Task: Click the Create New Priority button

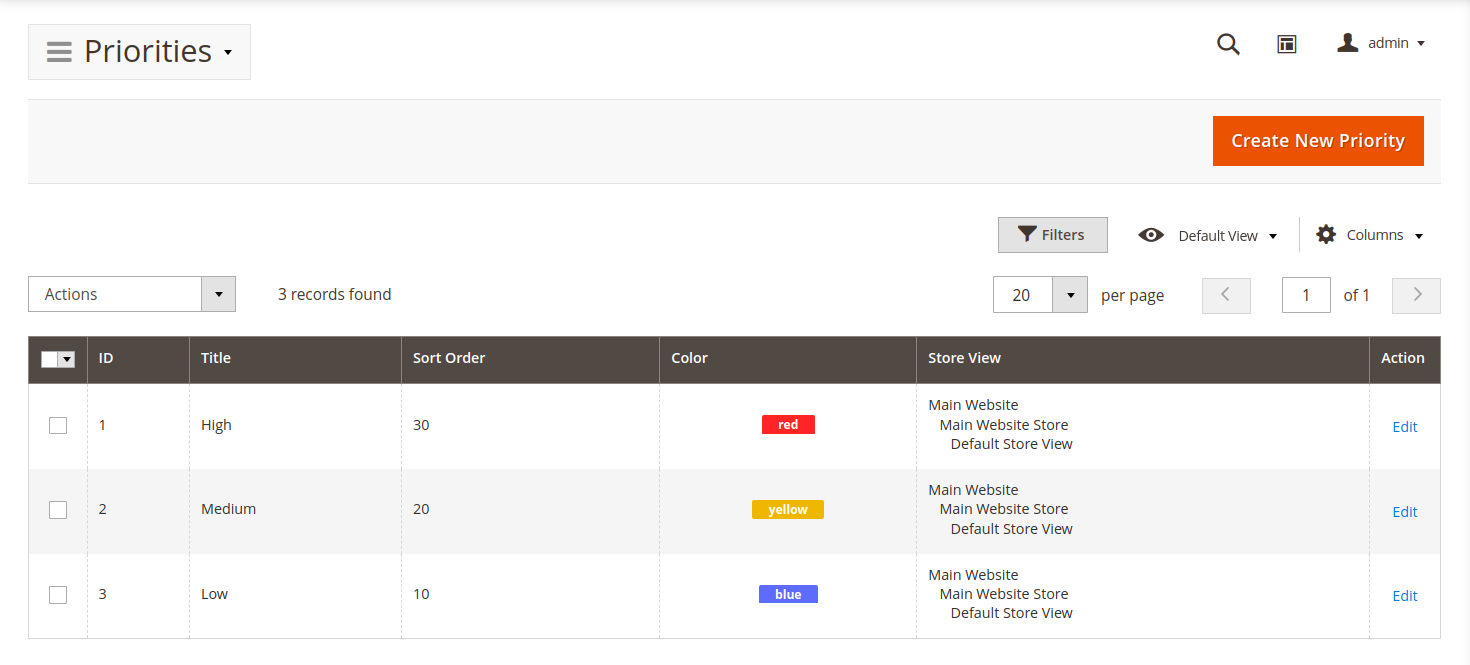Action: coord(1317,141)
